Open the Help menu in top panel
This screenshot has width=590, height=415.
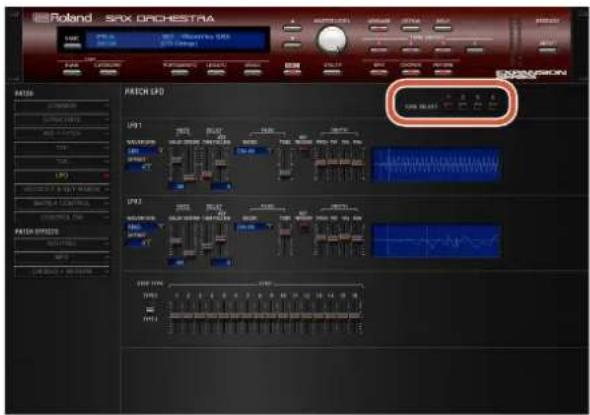(x=442, y=28)
